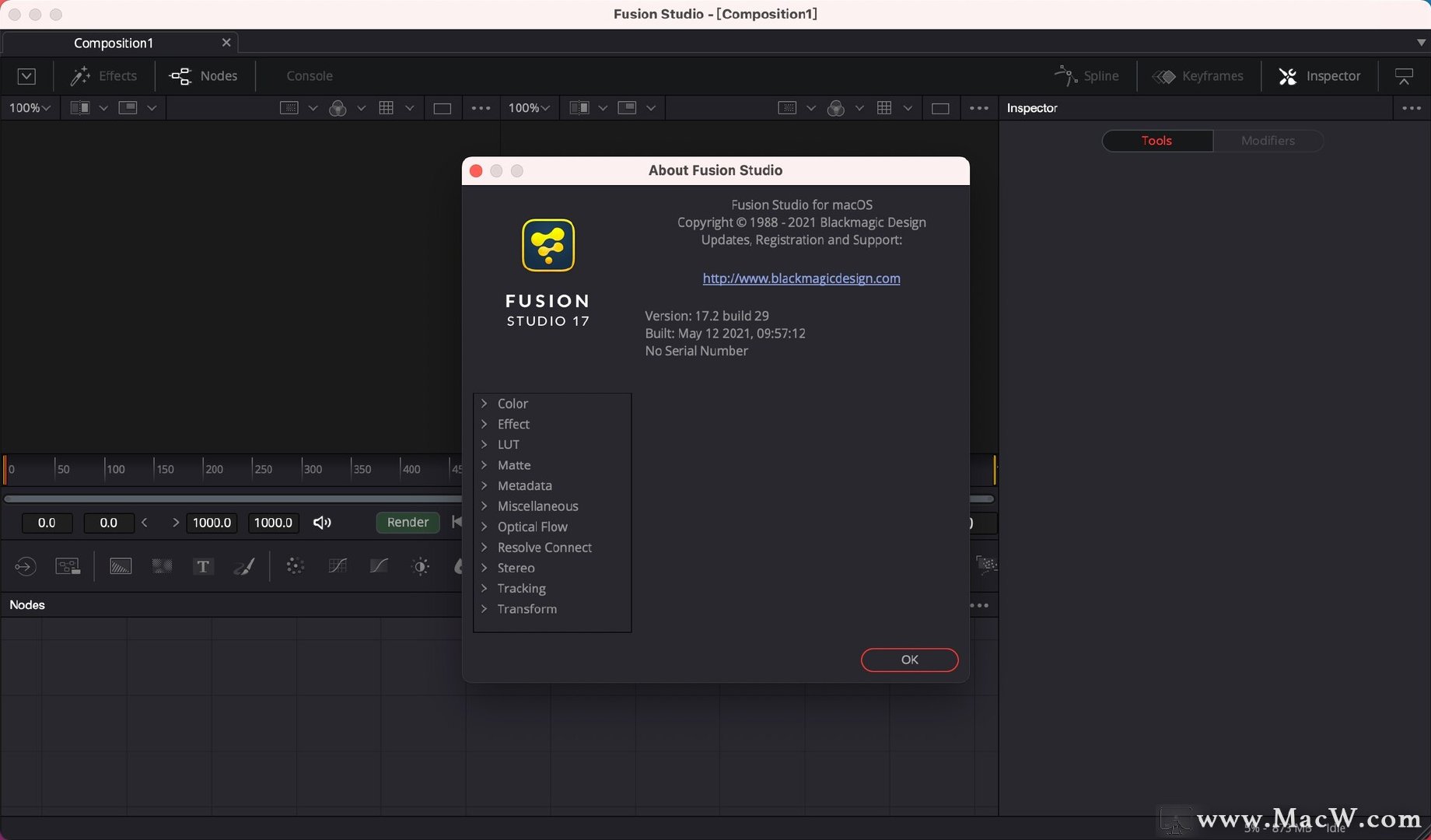Expand the Optical Flow category
The width and height of the screenshot is (1431, 840).
tap(484, 527)
